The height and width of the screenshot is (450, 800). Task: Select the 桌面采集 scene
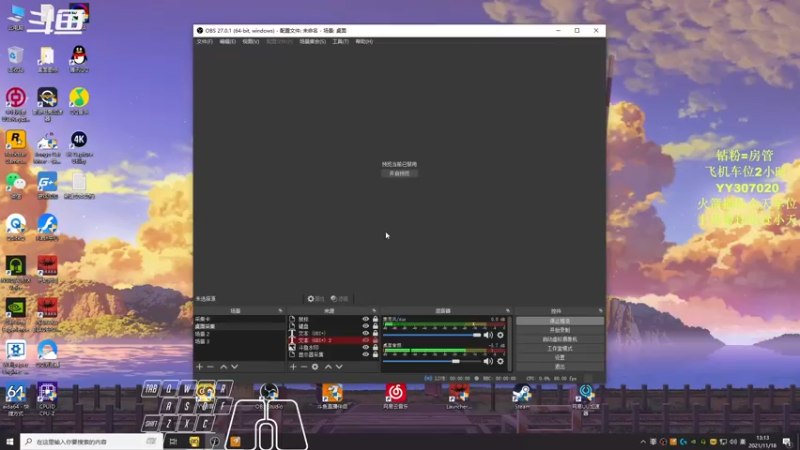pos(239,326)
